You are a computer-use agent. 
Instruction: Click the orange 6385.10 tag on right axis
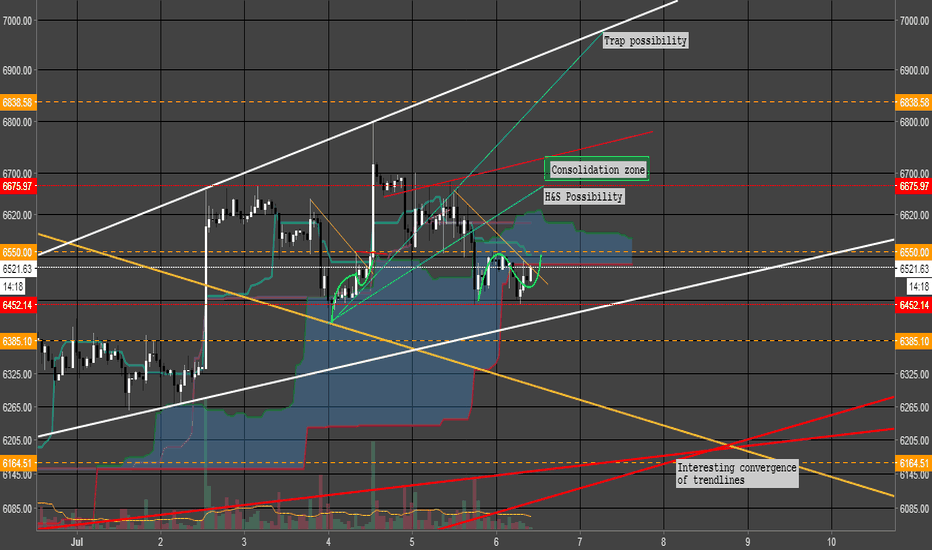(913, 341)
